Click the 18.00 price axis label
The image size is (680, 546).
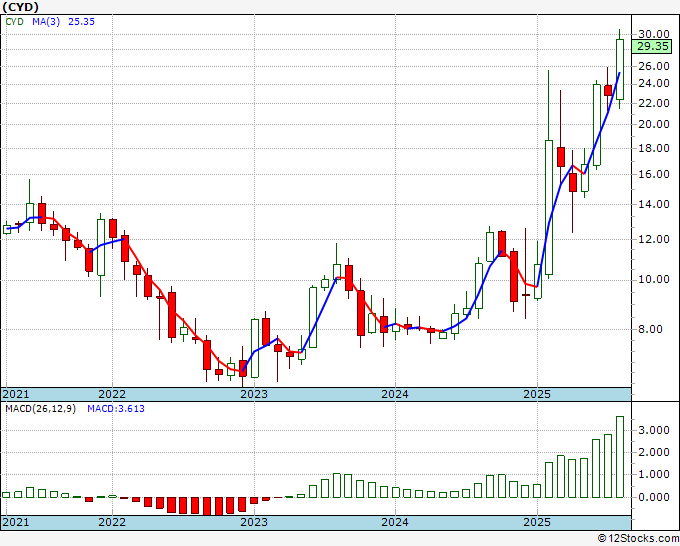pyautogui.click(x=654, y=148)
